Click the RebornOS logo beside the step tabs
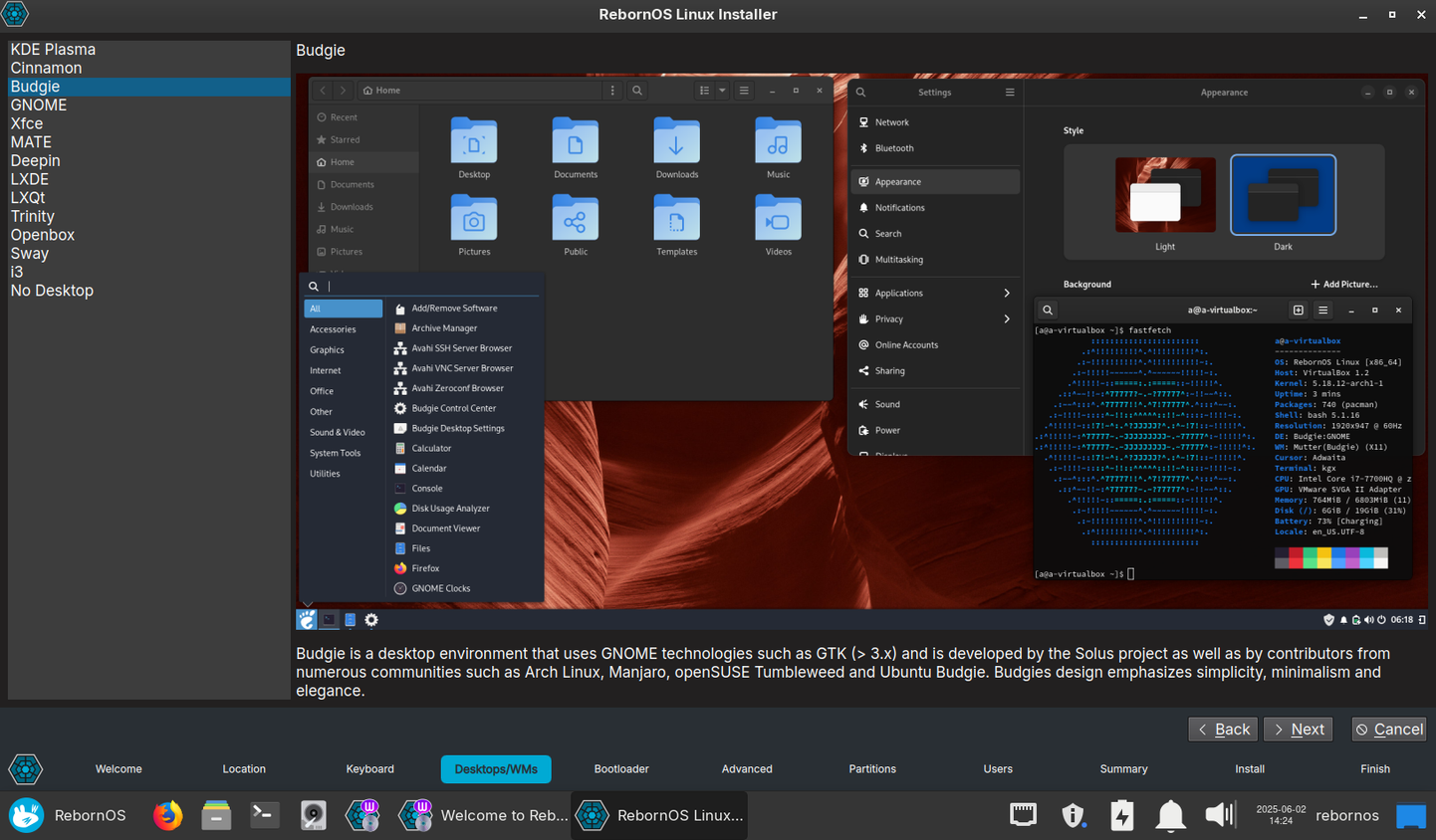 click(25, 769)
